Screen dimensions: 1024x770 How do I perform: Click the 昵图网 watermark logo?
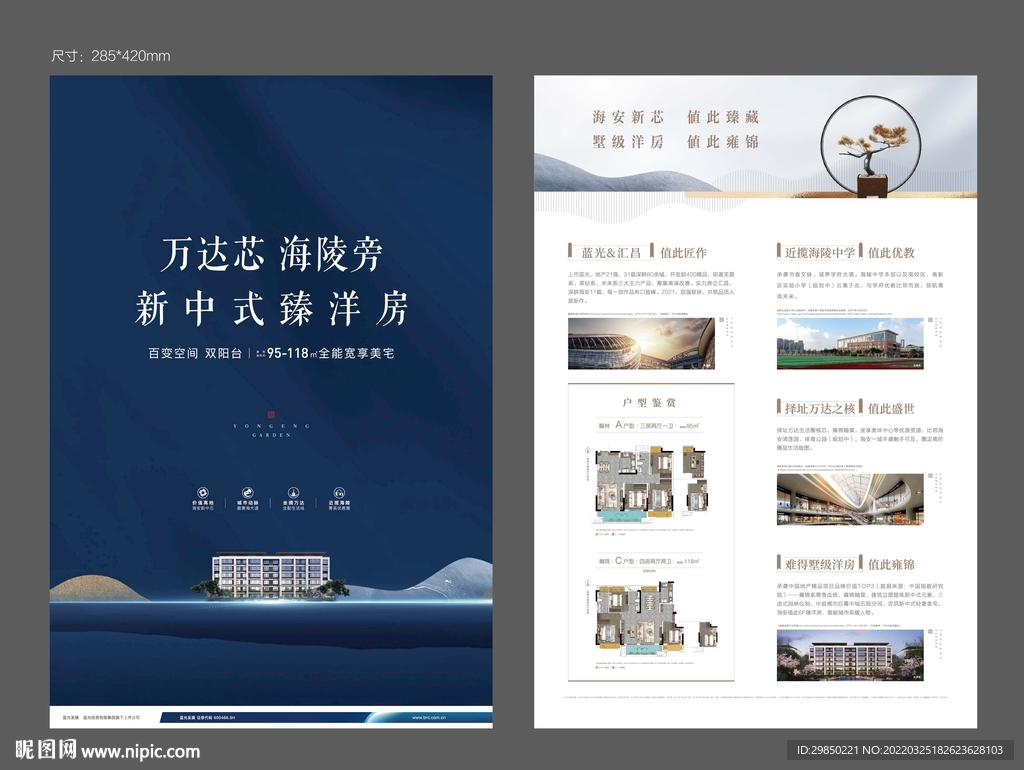(x=45, y=750)
